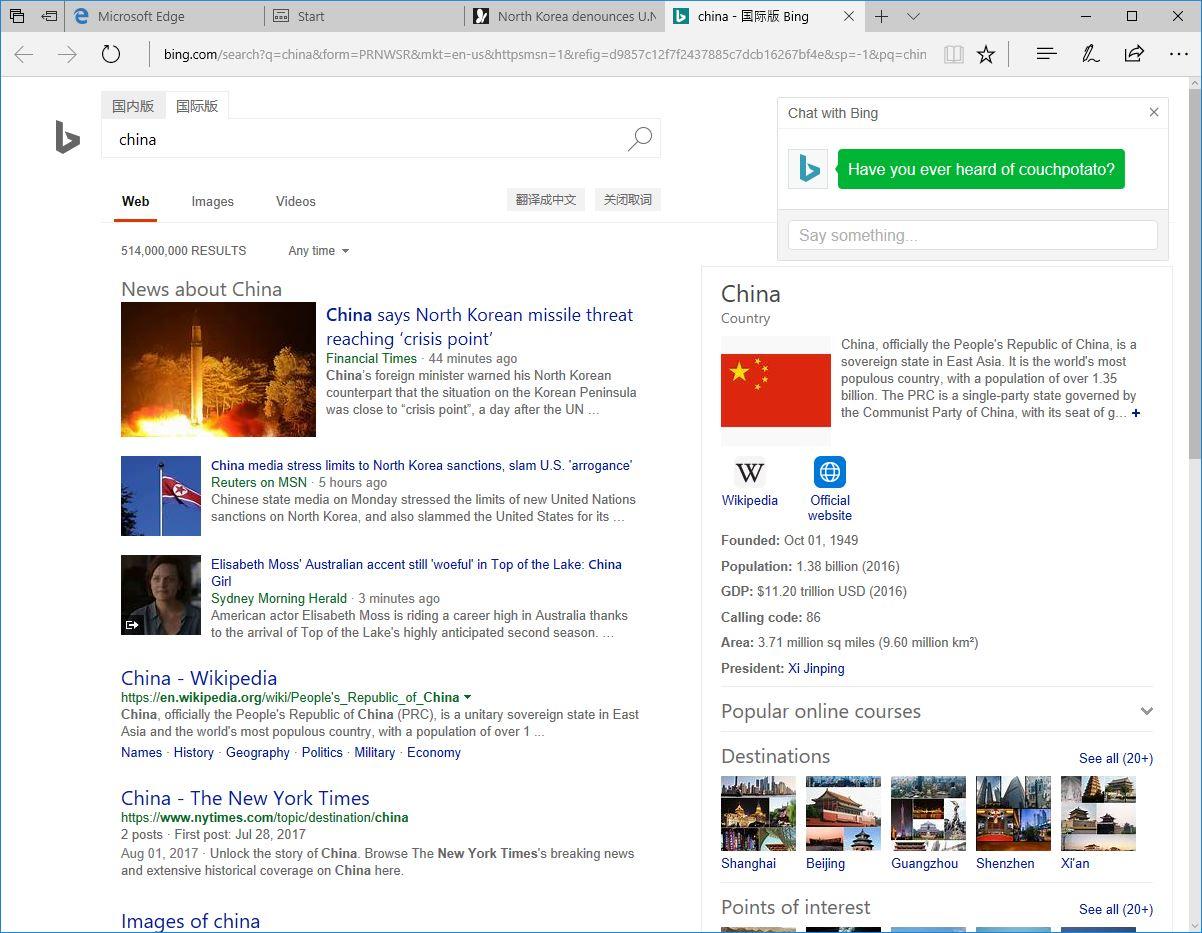Open Web Note pen icon
Screen dimensions: 1202x933
tap(1090, 54)
